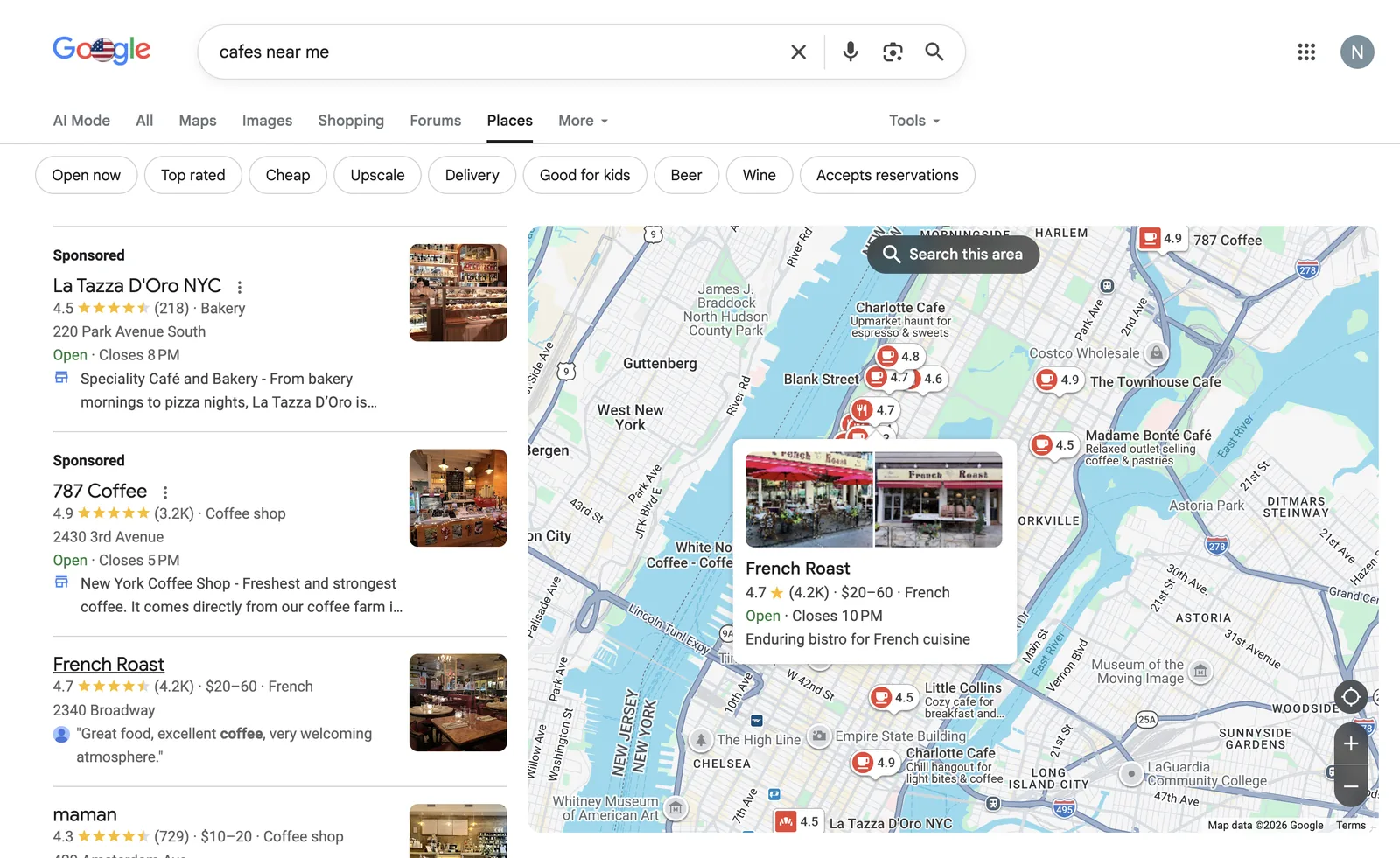Switch to the All results tab
This screenshot has width=1400, height=858.
[144, 121]
